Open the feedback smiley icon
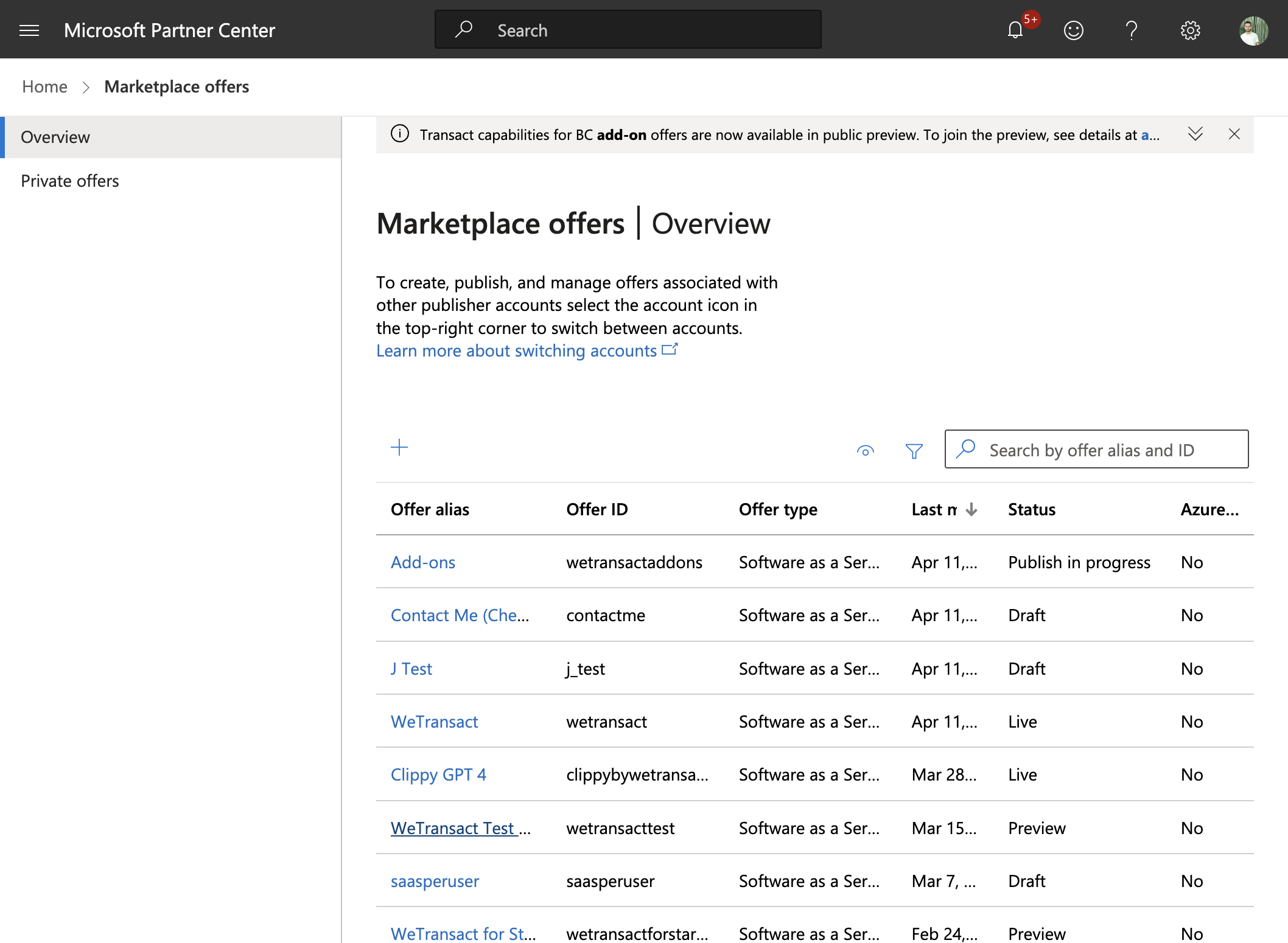1288x943 pixels. (1073, 30)
